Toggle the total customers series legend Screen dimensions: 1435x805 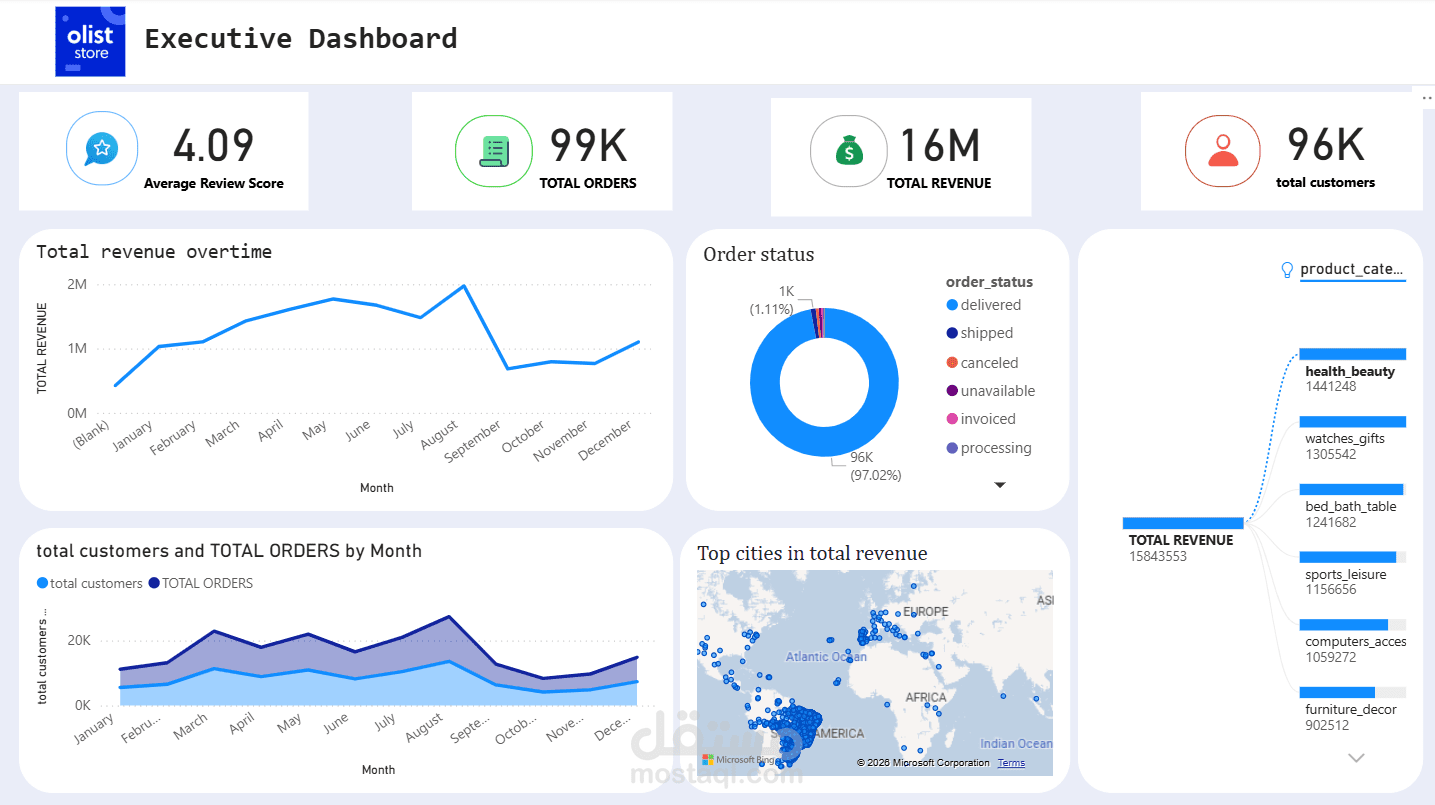click(x=90, y=583)
